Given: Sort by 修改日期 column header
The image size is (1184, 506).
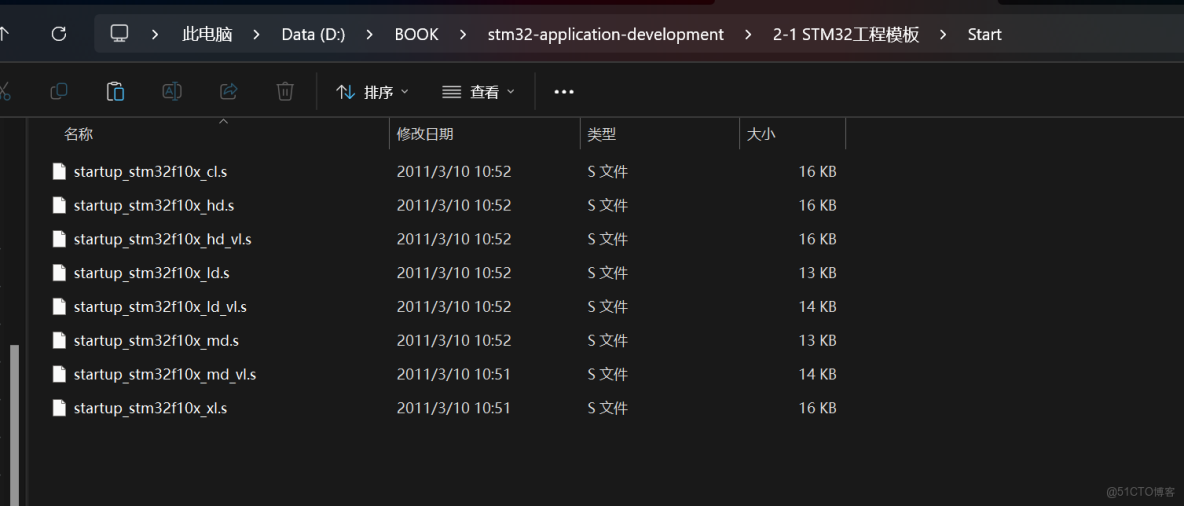Looking at the screenshot, I should point(425,134).
